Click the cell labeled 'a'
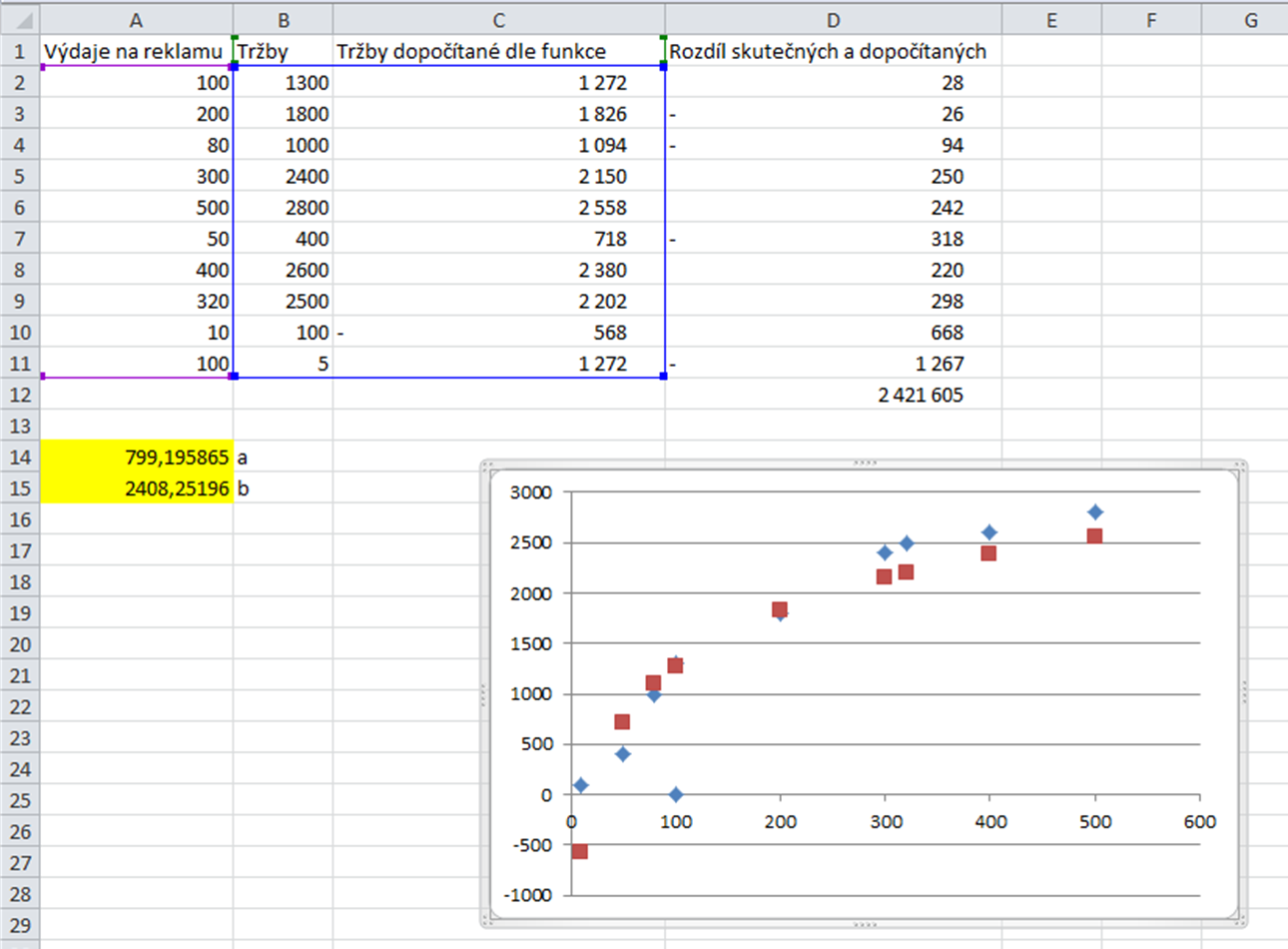Viewport: 1288px width, 949px height. pyautogui.click(x=284, y=458)
